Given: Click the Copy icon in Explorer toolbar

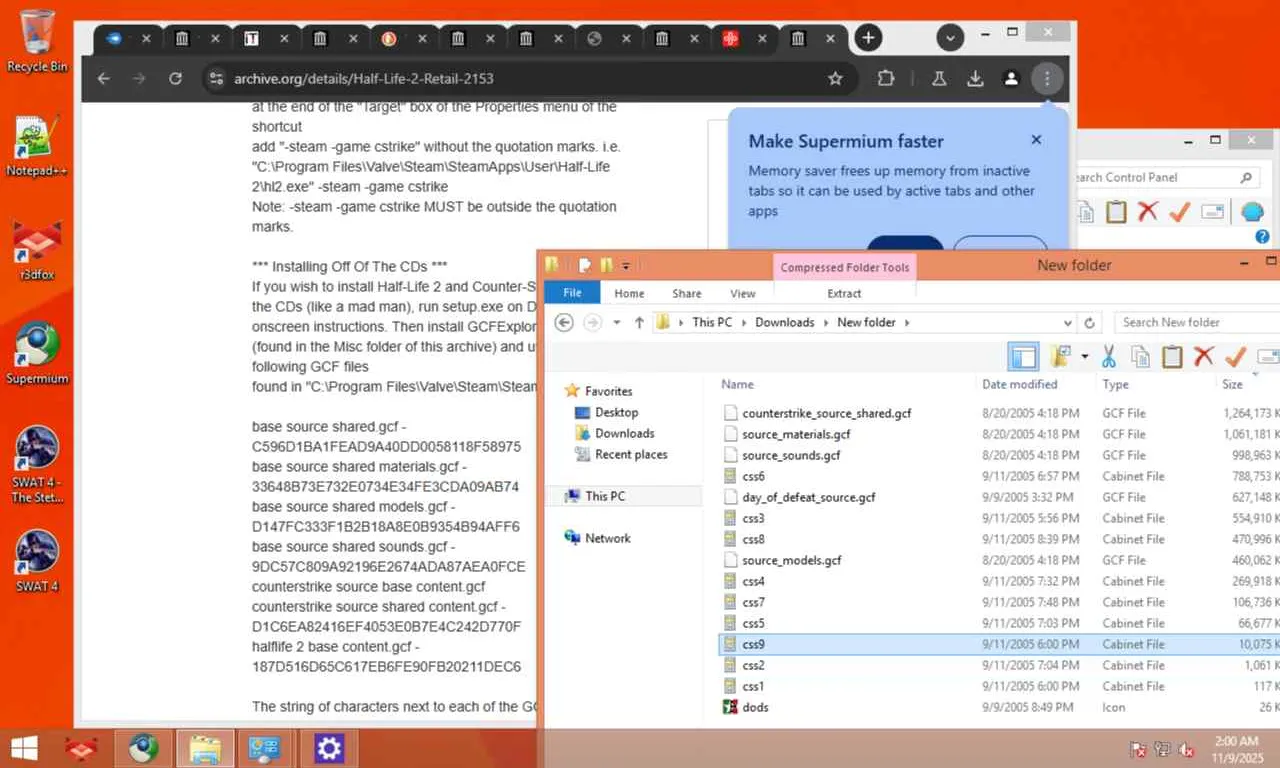Looking at the screenshot, I should pyautogui.click(x=1140, y=356).
